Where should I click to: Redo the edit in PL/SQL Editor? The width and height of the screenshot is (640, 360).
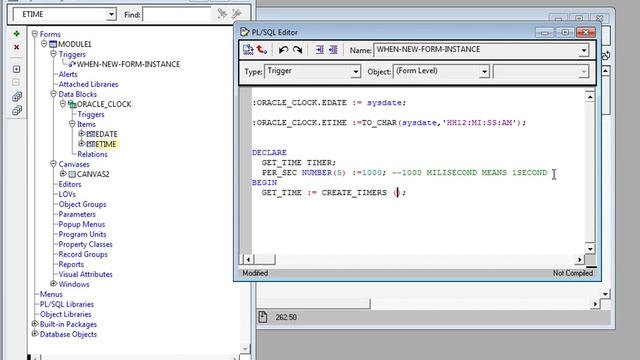point(298,50)
